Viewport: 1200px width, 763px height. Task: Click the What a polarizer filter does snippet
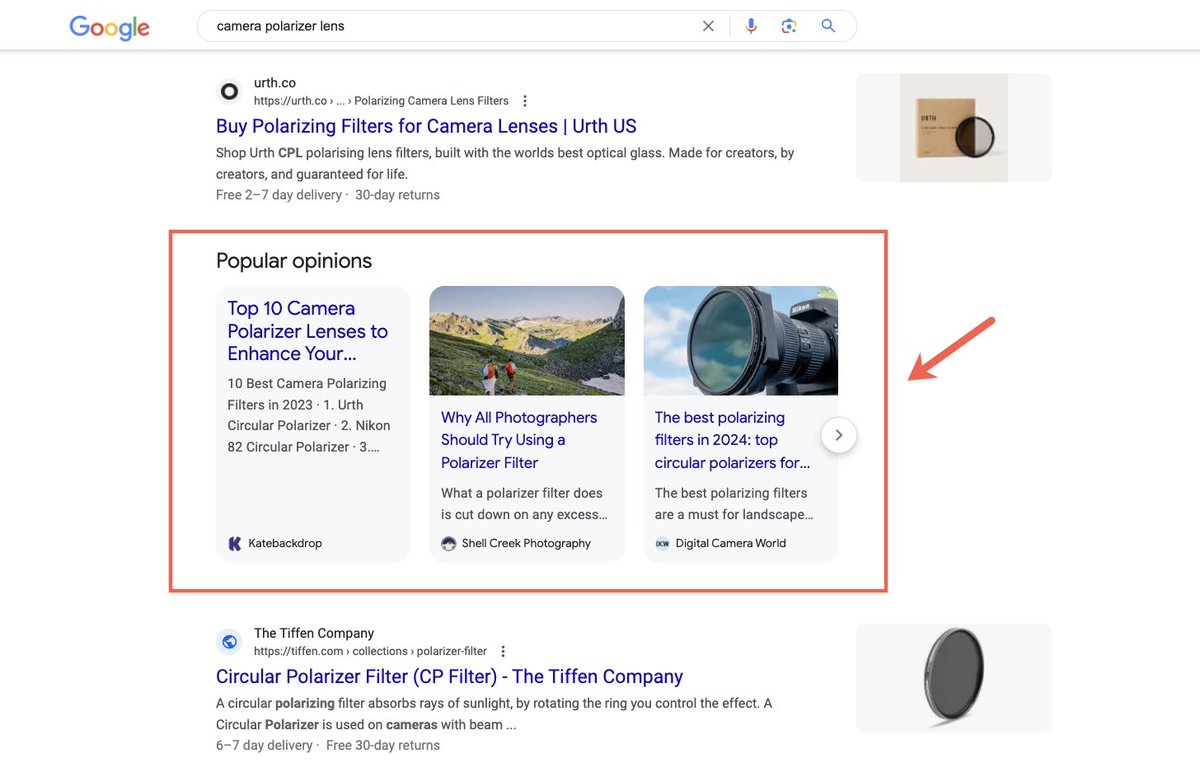pos(524,504)
